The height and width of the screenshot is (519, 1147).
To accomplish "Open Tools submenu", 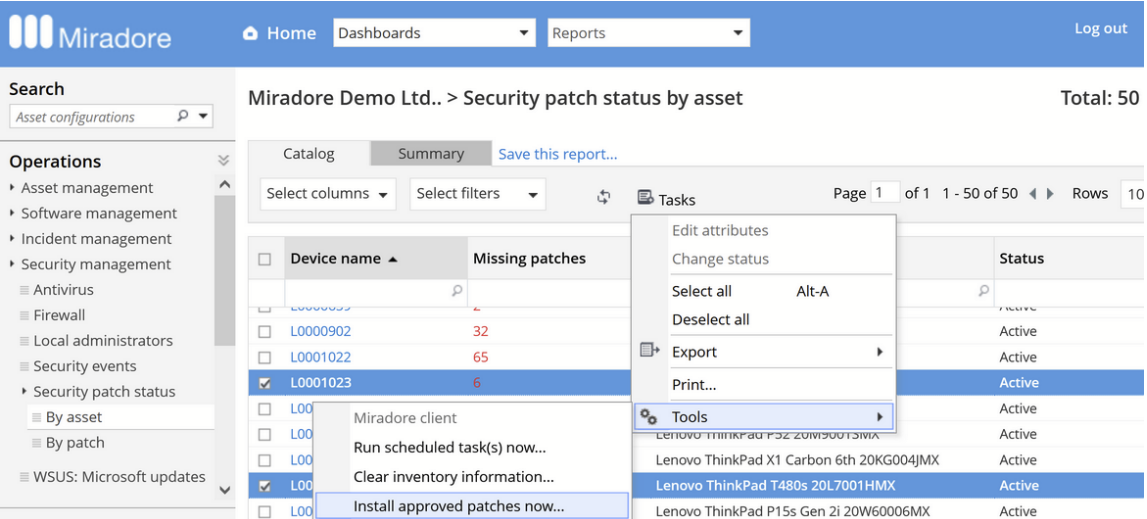I will pos(763,417).
